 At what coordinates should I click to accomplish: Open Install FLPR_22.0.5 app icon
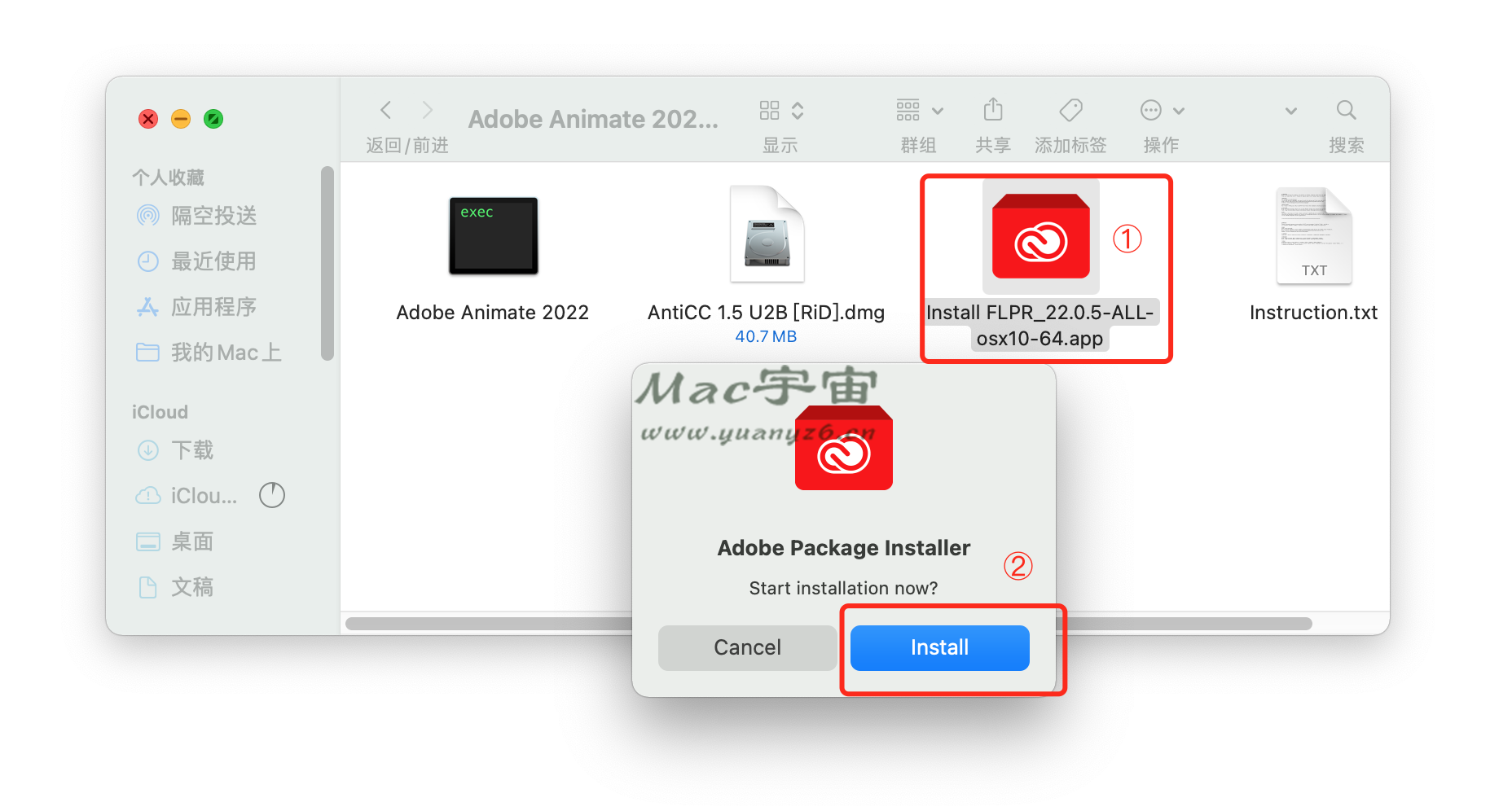[x=1040, y=237]
